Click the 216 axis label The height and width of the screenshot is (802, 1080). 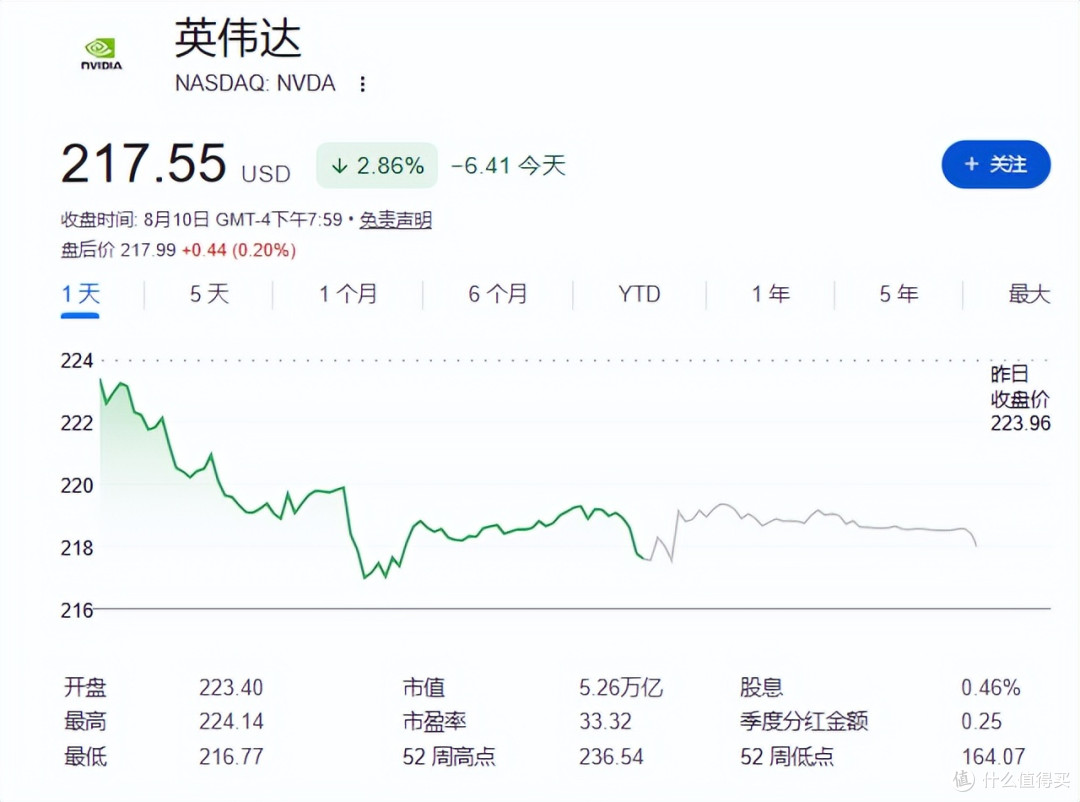tap(76, 610)
